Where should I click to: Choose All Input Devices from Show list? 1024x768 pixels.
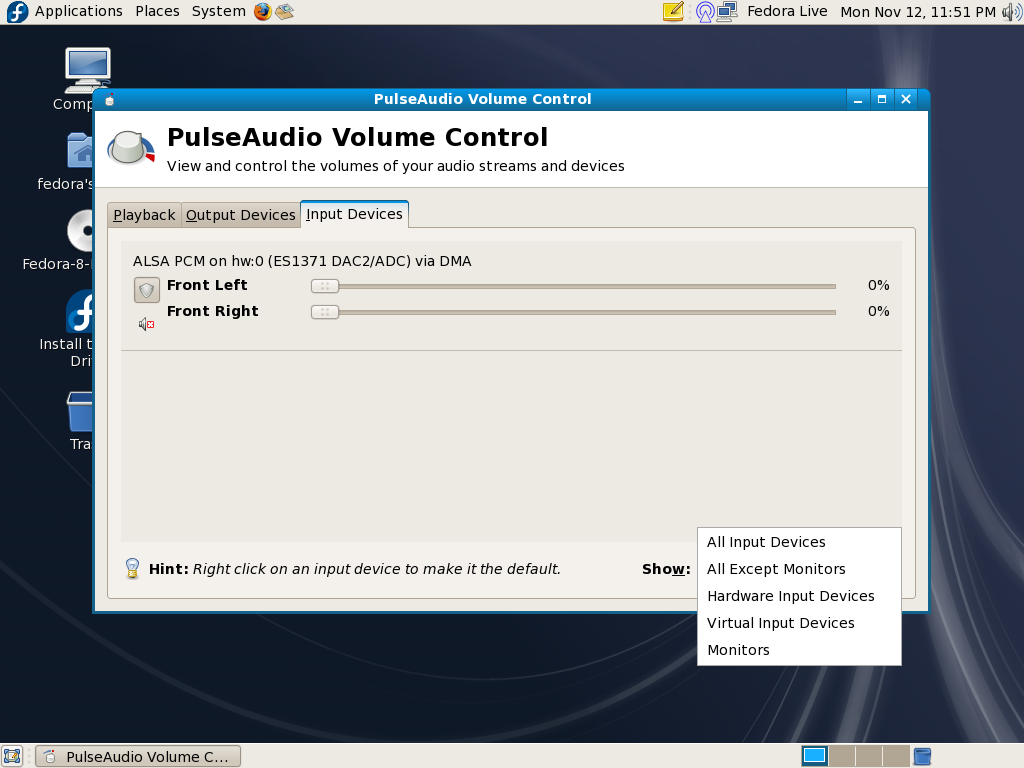(x=799, y=542)
